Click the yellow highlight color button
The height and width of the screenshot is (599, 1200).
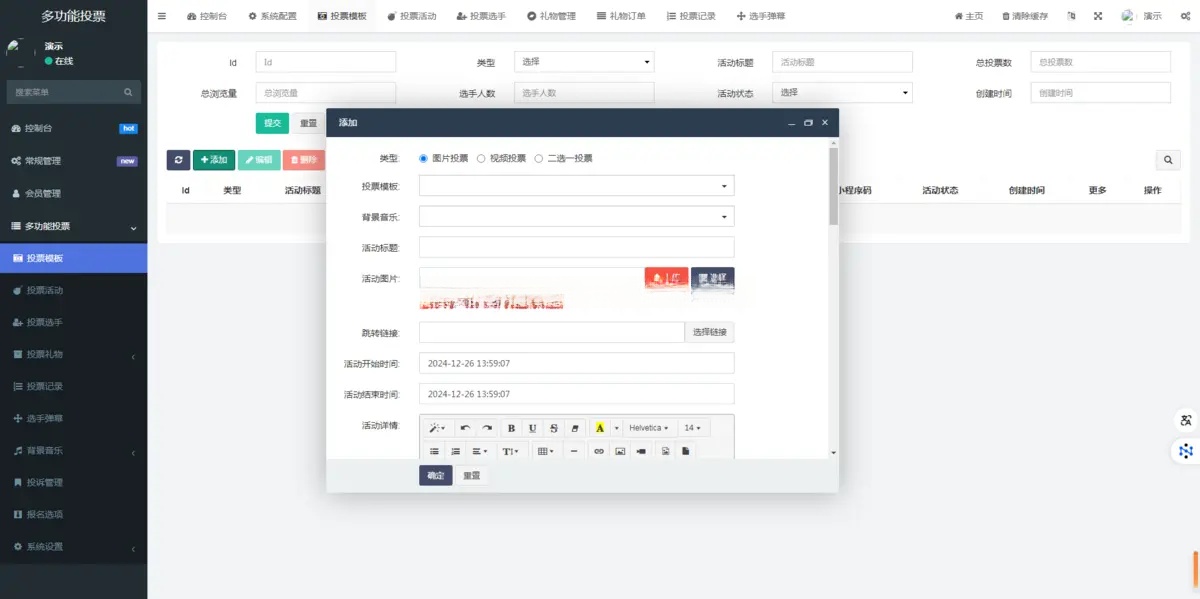click(x=600, y=428)
